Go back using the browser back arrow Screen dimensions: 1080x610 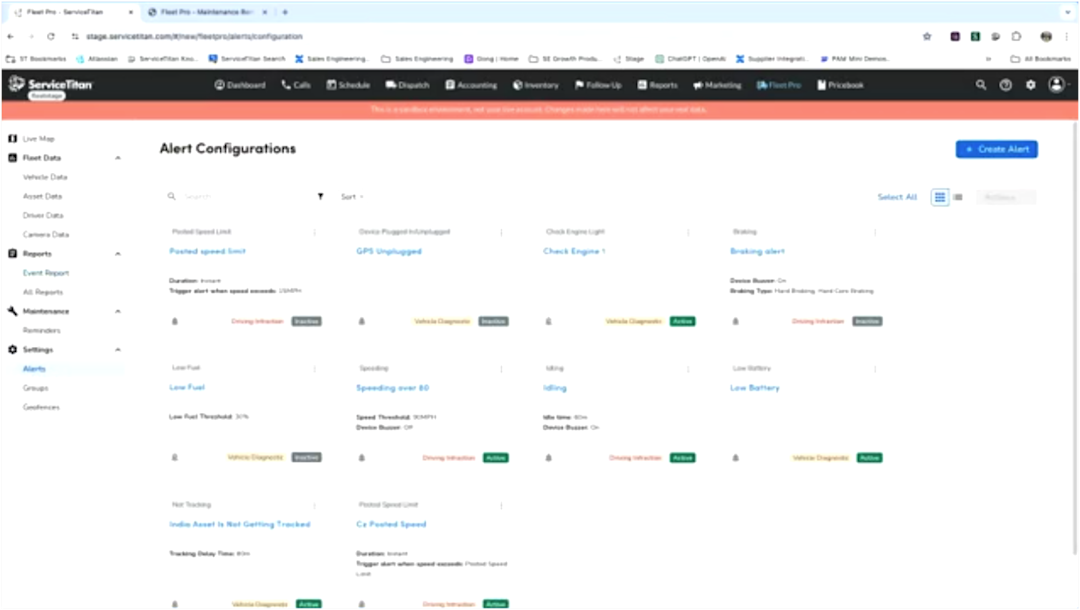10,36
